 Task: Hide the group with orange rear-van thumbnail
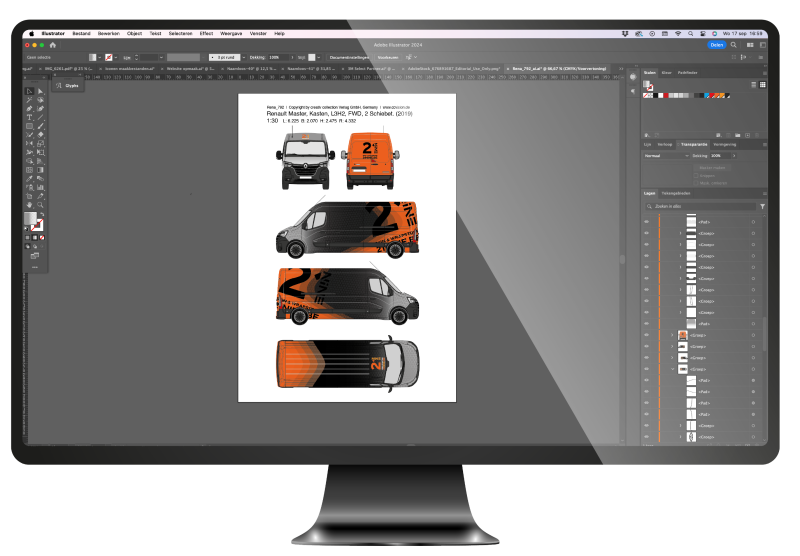click(647, 335)
